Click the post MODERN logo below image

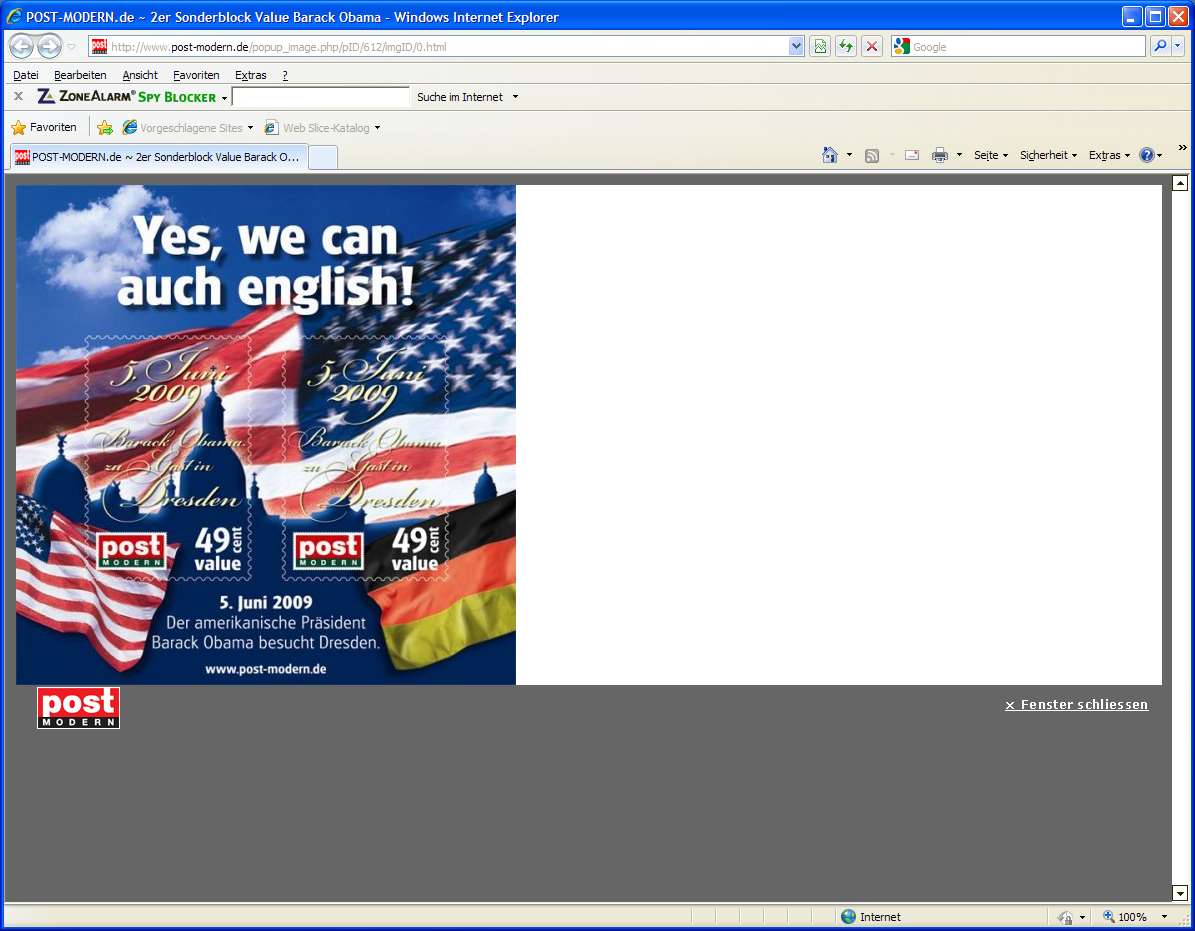[x=78, y=708]
